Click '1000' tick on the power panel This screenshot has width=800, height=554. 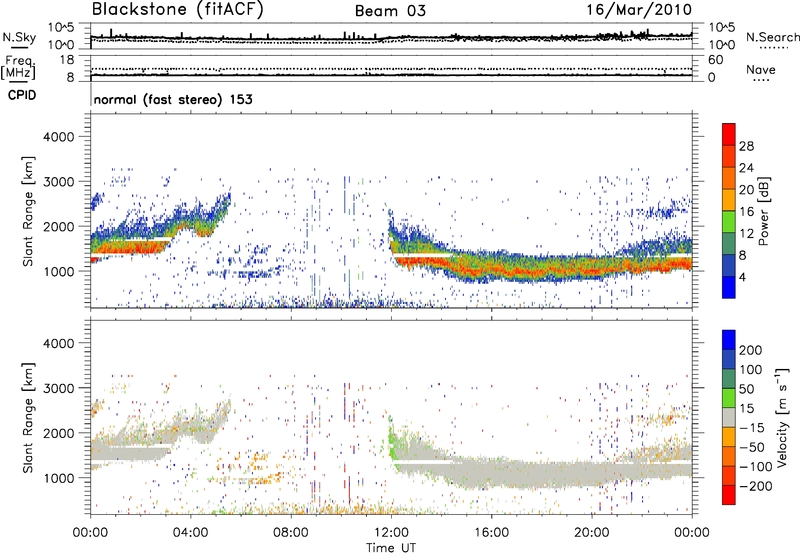(x=59, y=271)
